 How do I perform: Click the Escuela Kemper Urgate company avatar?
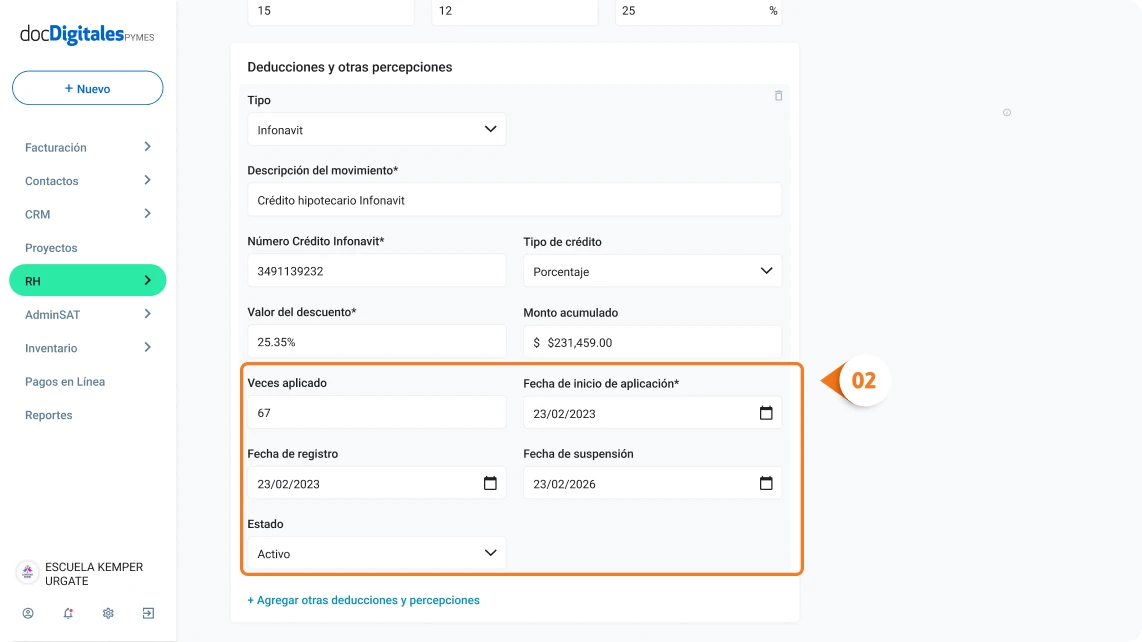27,573
